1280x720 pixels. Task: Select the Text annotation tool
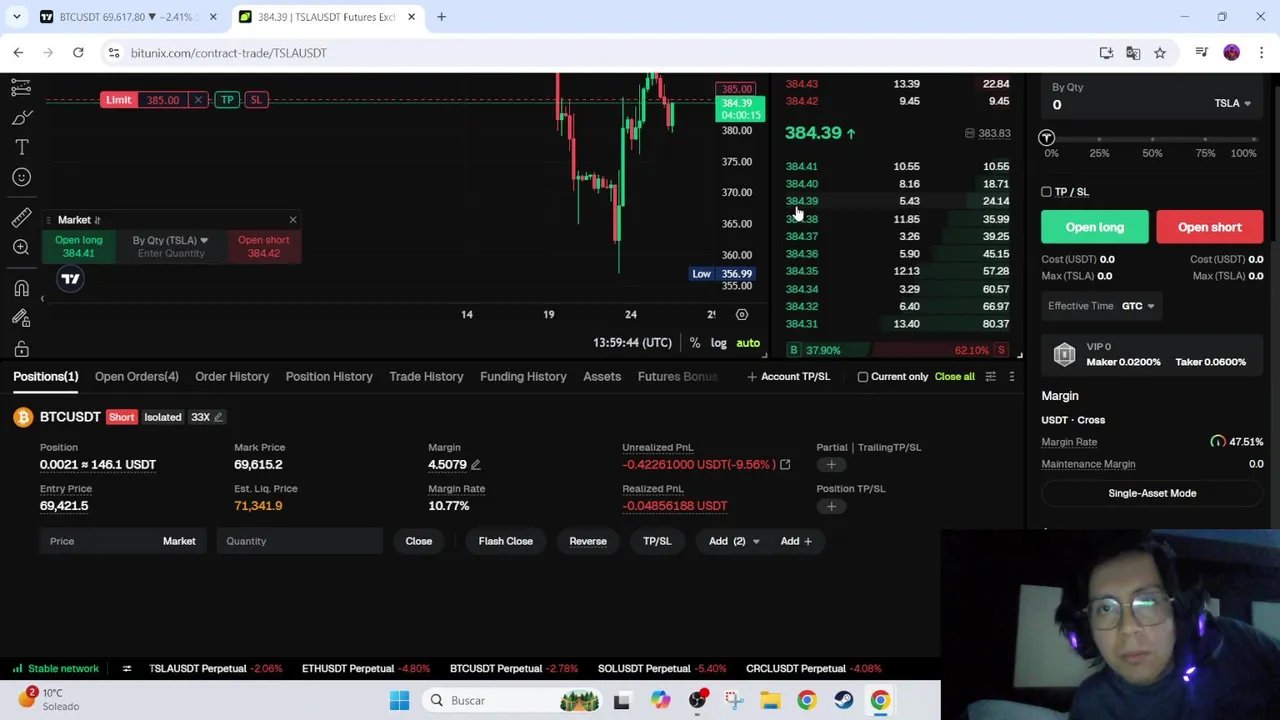point(21,148)
